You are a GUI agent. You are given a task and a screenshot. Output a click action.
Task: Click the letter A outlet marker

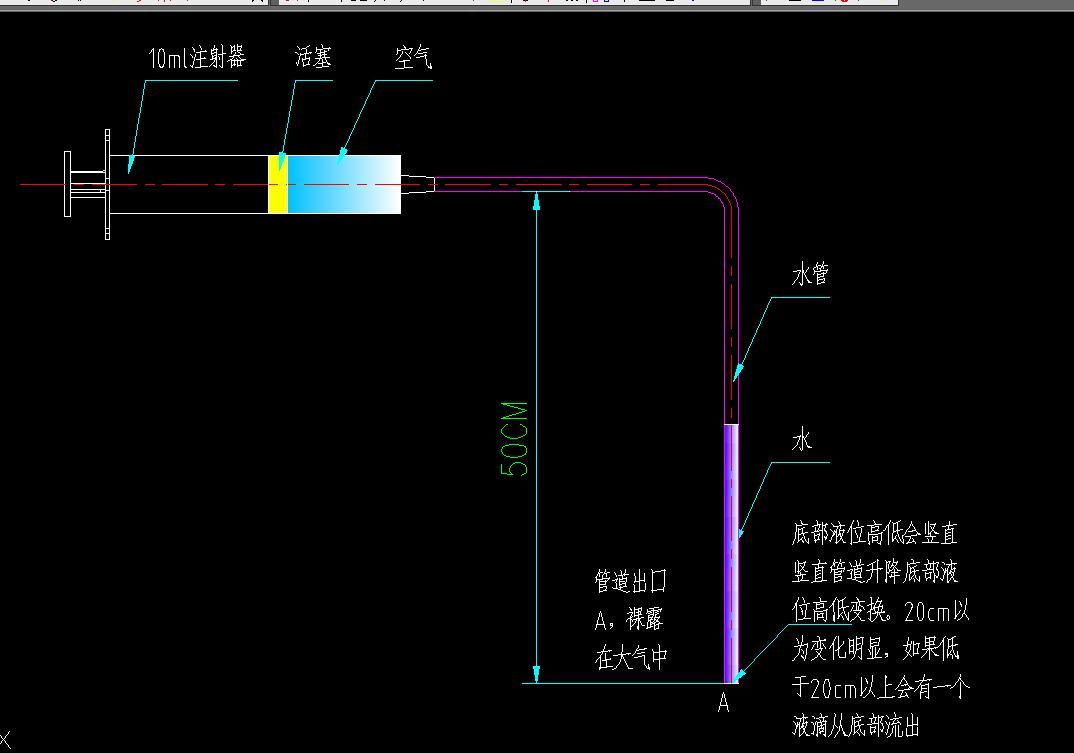[x=724, y=704]
